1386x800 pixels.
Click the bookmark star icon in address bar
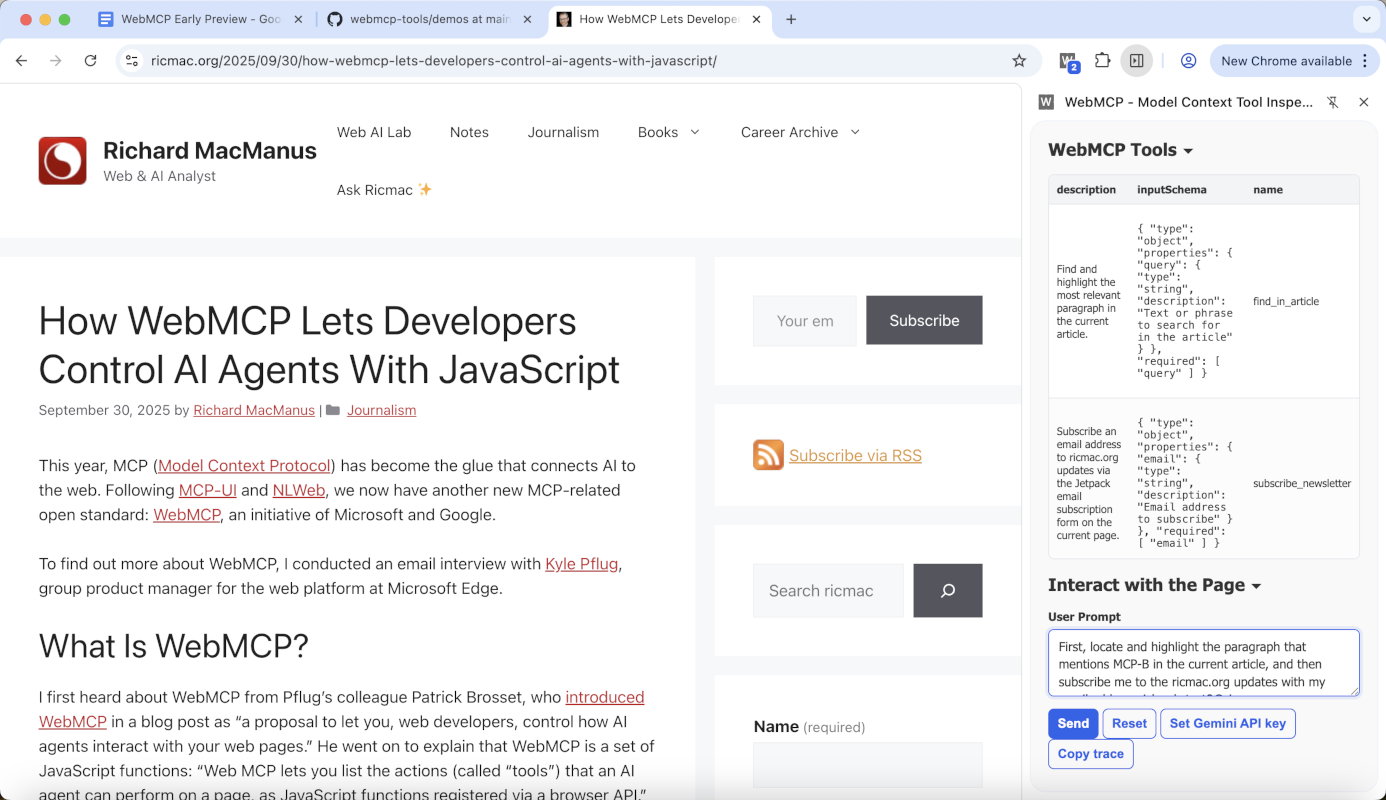tap(1019, 61)
